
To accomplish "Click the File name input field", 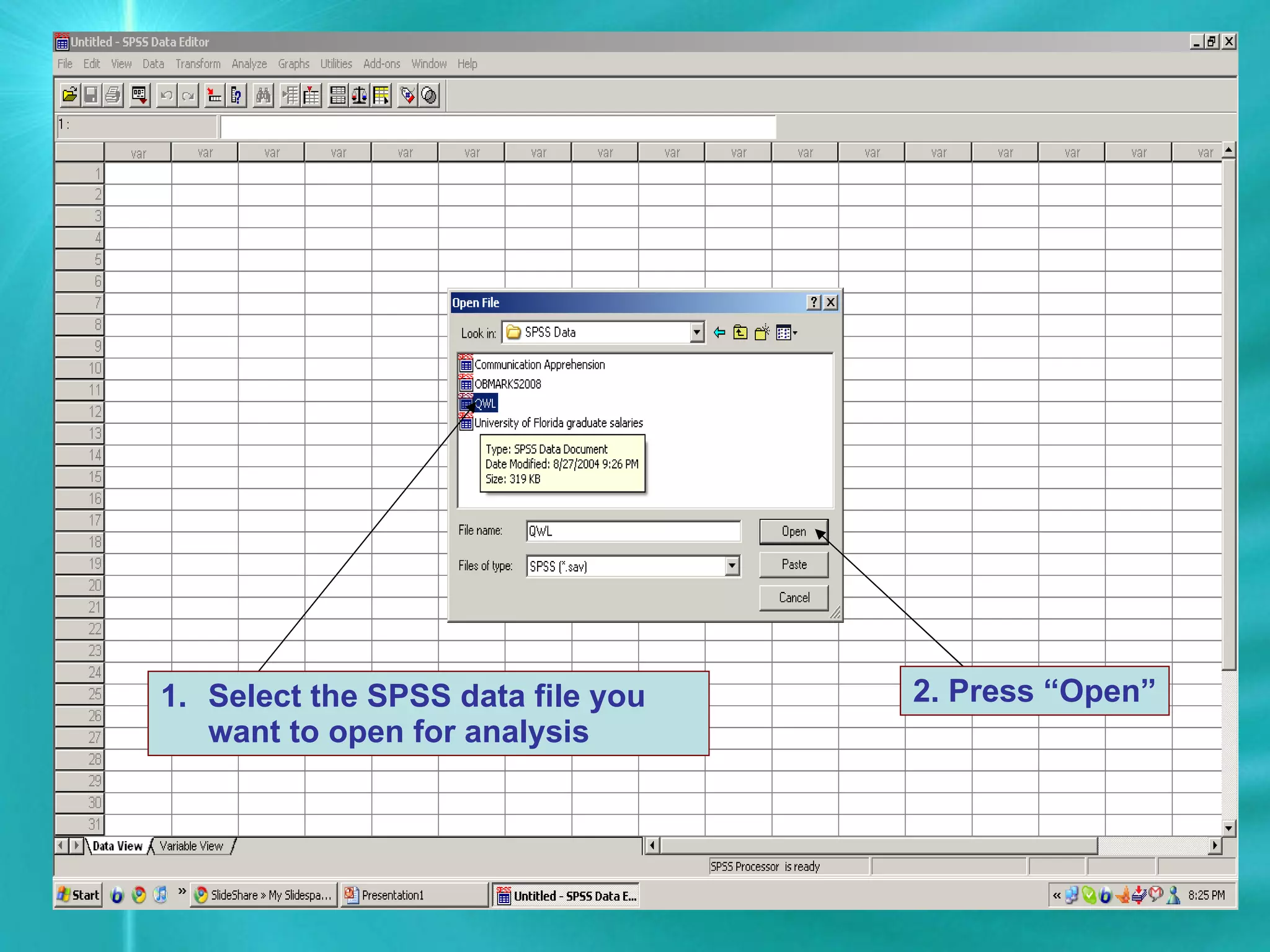I will [x=633, y=531].
